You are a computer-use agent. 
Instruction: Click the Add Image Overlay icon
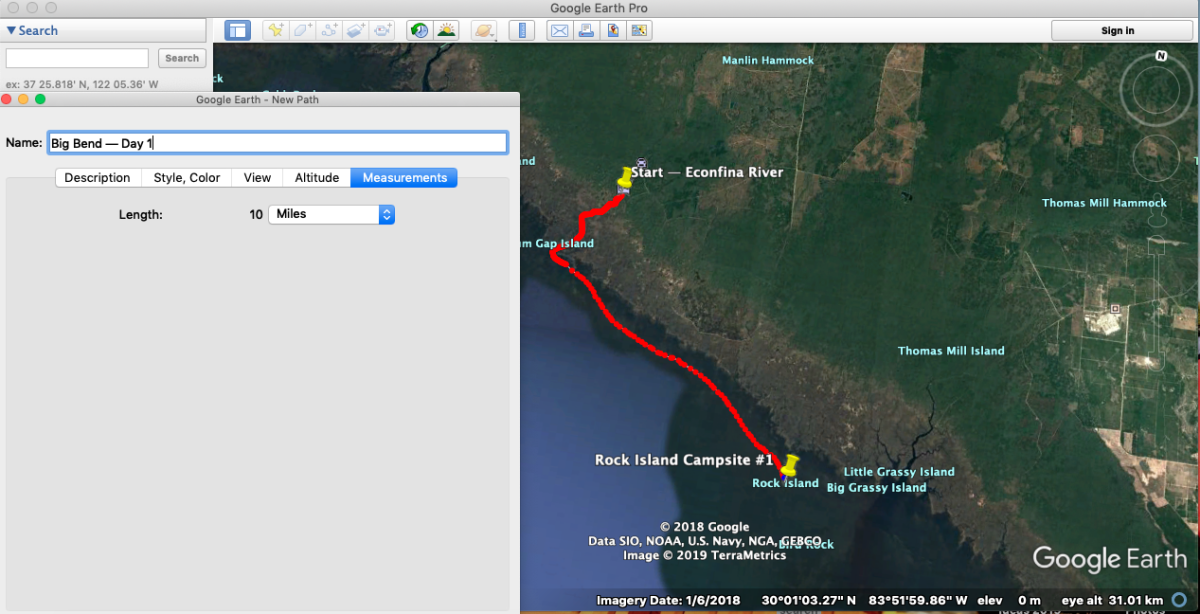[357, 31]
